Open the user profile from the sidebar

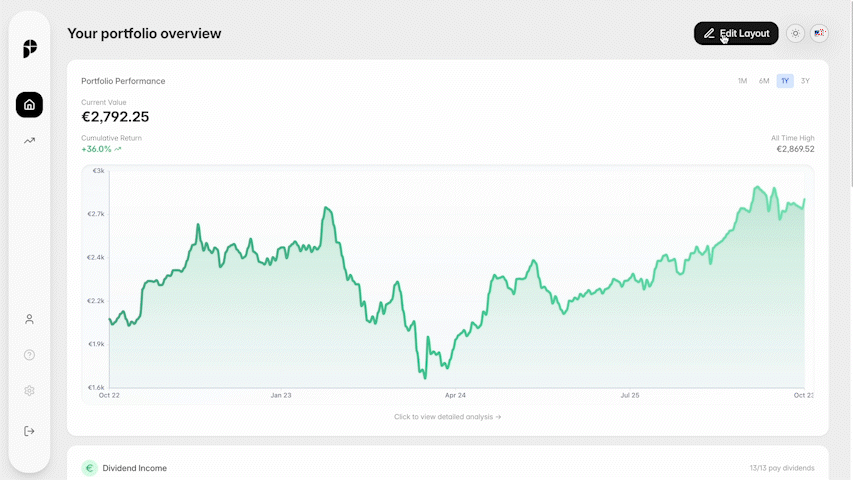pyautogui.click(x=29, y=319)
